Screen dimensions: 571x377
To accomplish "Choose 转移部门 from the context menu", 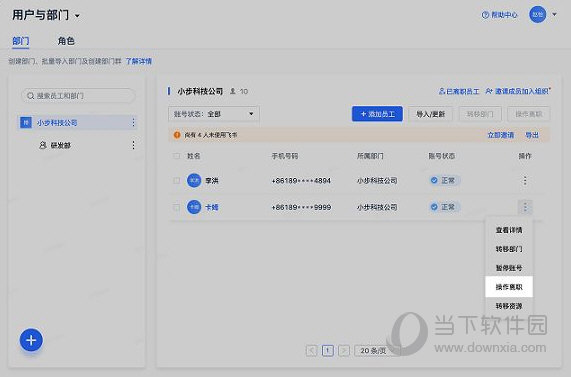I will pos(509,249).
